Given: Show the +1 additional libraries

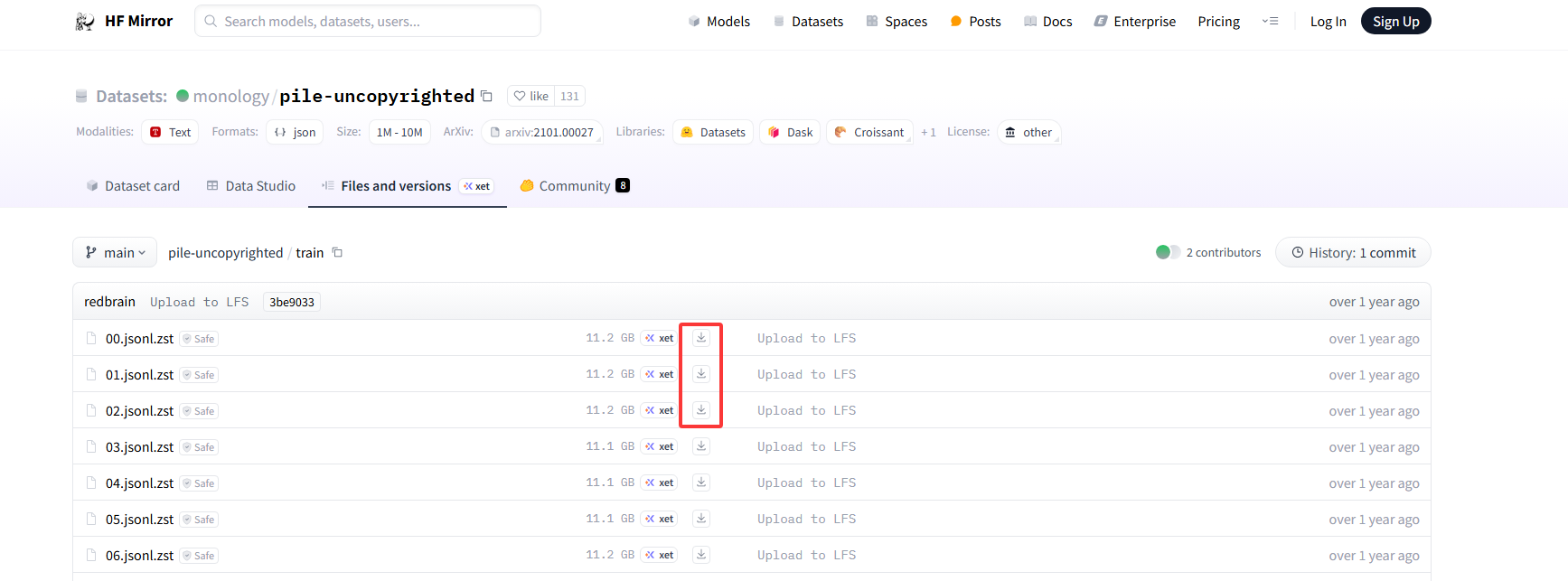Looking at the screenshot, I should (928, 132).
